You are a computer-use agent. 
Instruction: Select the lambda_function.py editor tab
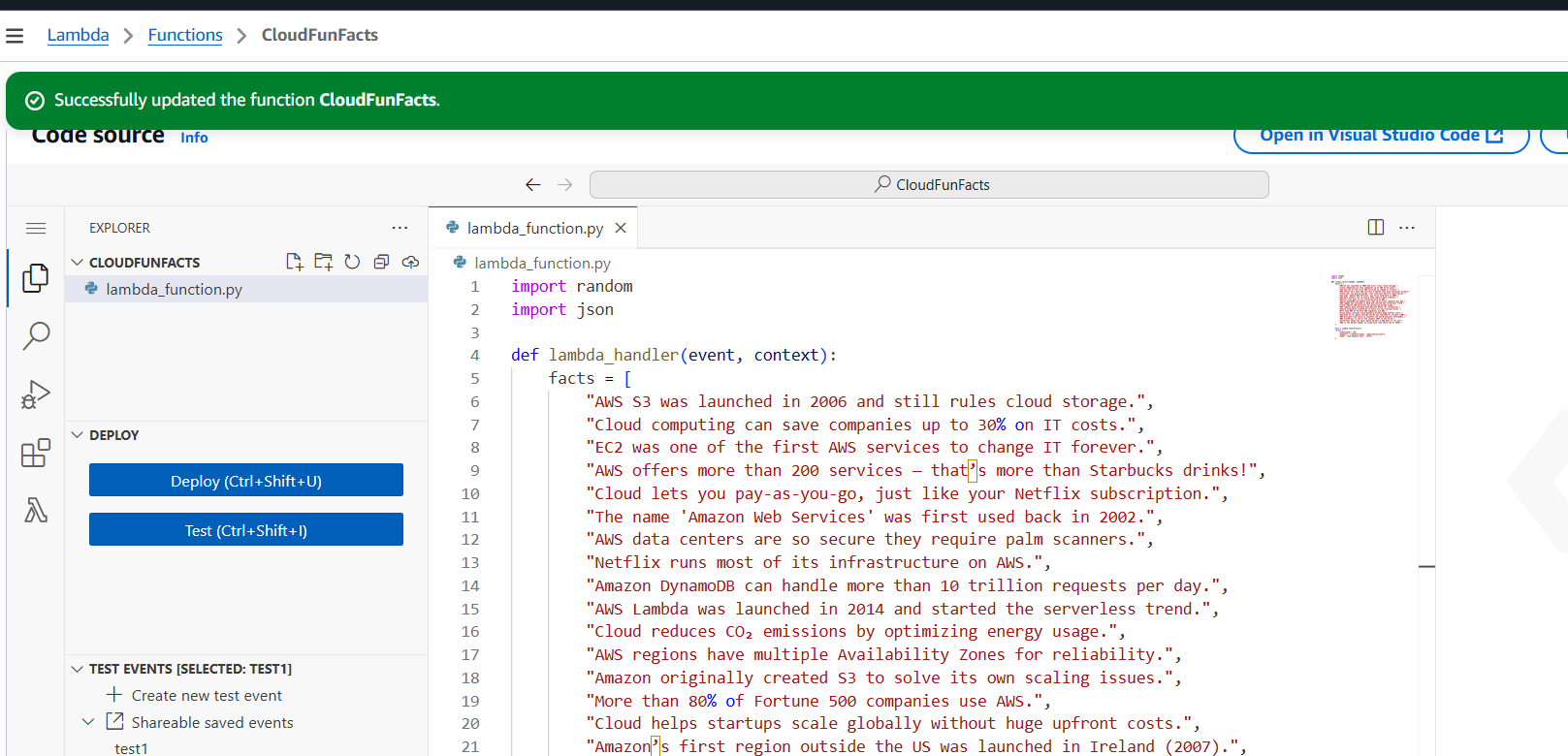coord(533,228)
